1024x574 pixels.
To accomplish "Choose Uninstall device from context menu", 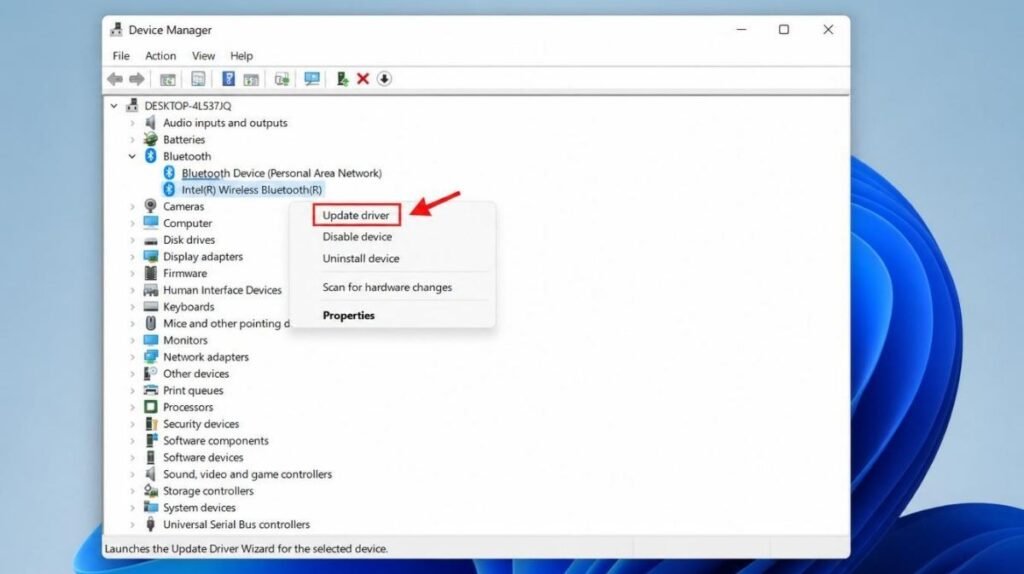I will pyautogui.click(x=360, y=258).
